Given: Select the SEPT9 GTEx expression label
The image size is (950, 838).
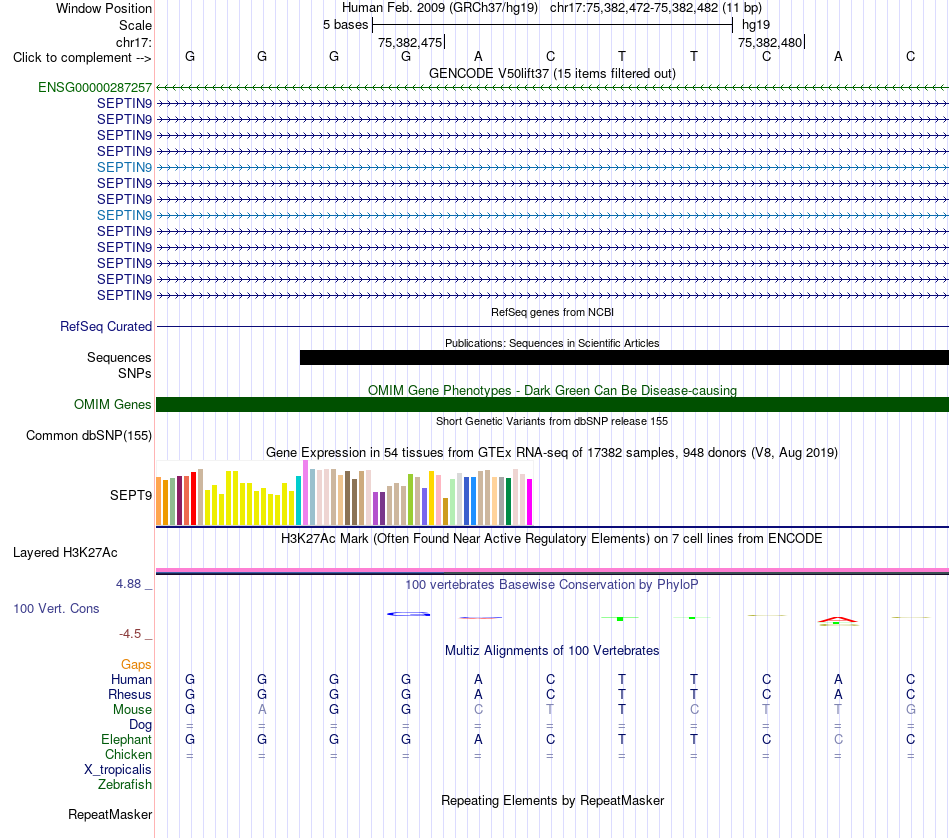Looking at the screenshot, I should click(130, 496).
